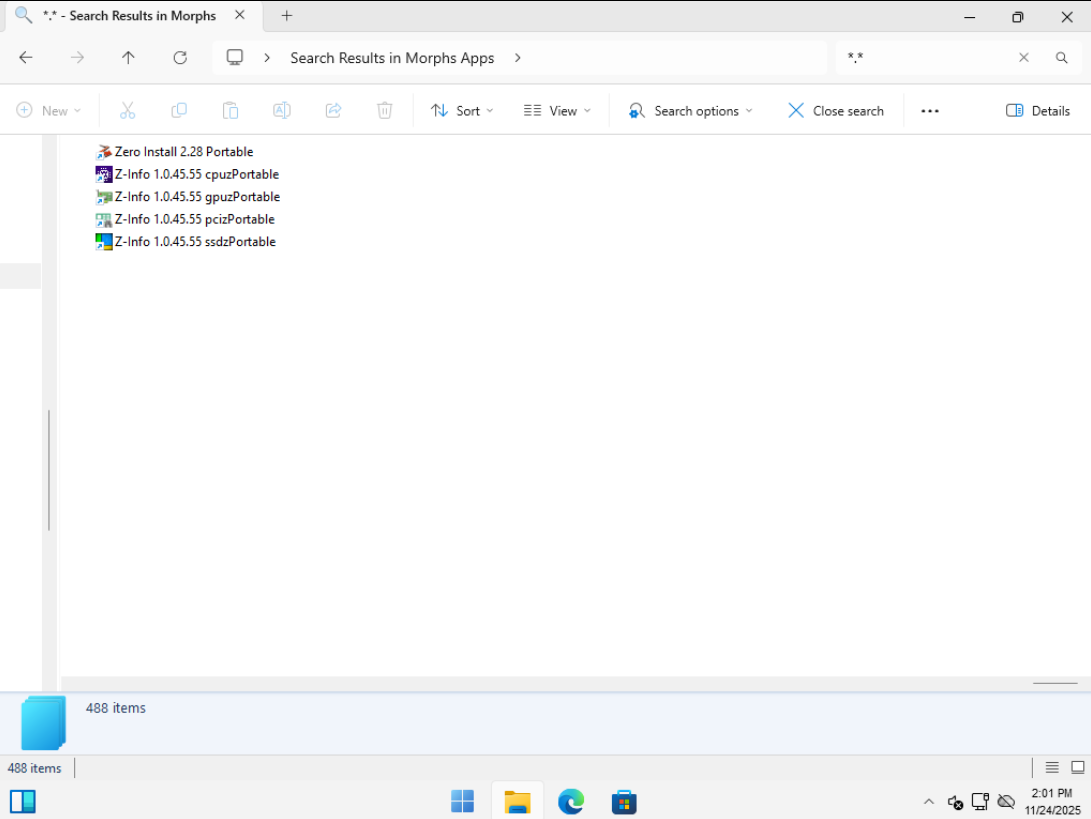Open Z-Info 1.0.45.55 cpuzPortable shortcut

click(196, 174)
